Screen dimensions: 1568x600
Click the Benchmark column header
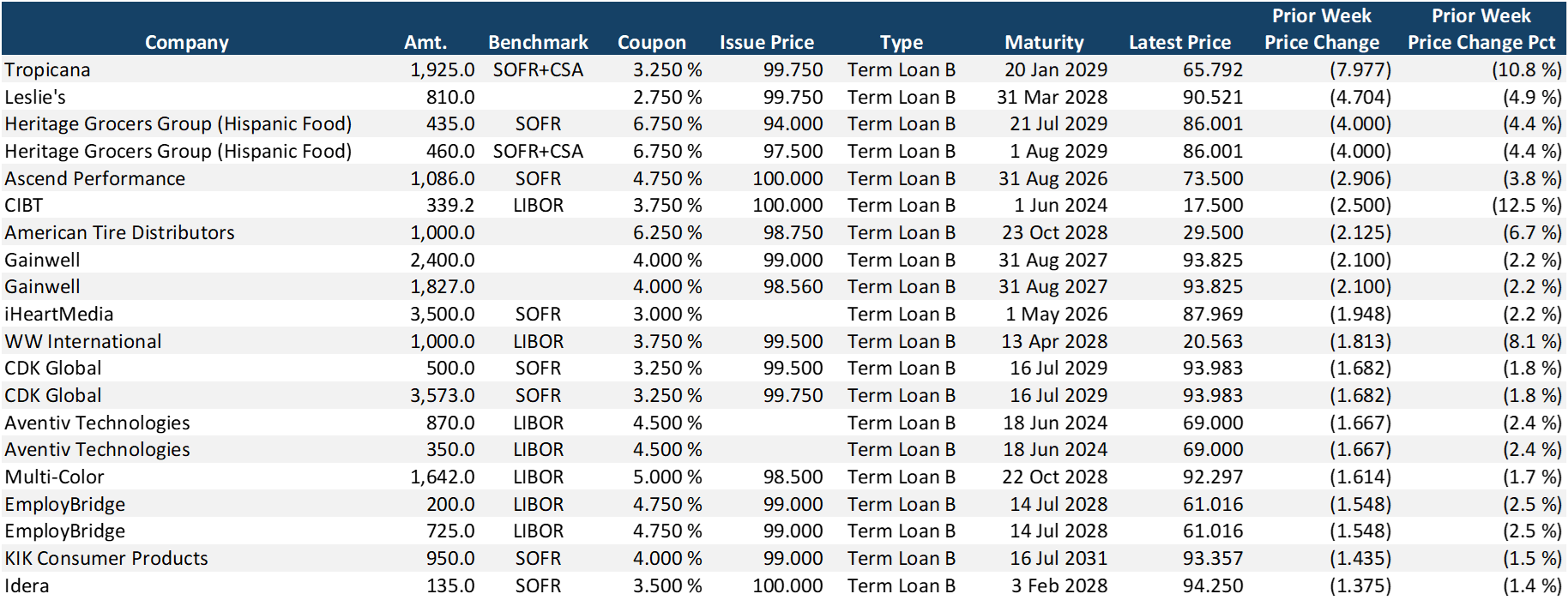tap(538, 42)
